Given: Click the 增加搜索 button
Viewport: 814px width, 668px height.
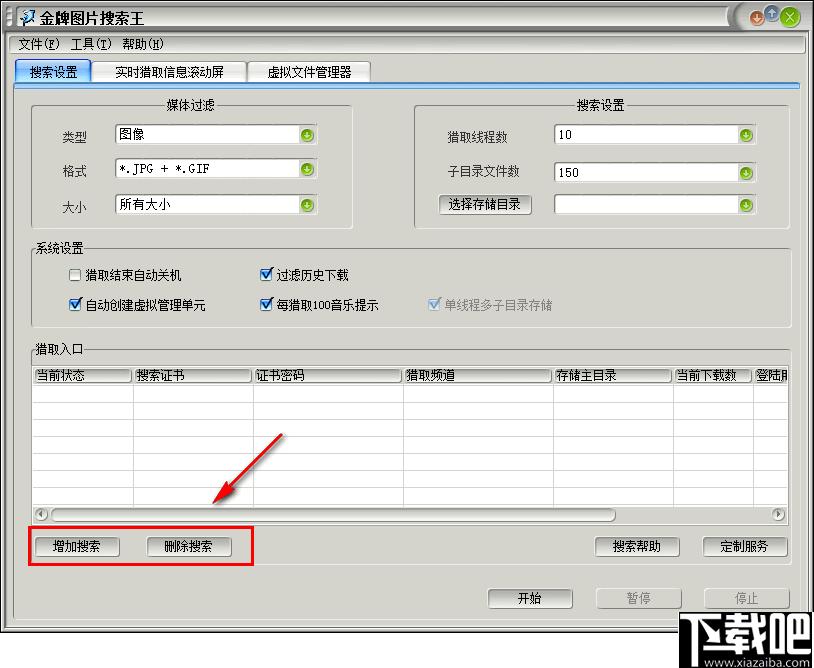Looking at the screenshot, I should (77, 547).
